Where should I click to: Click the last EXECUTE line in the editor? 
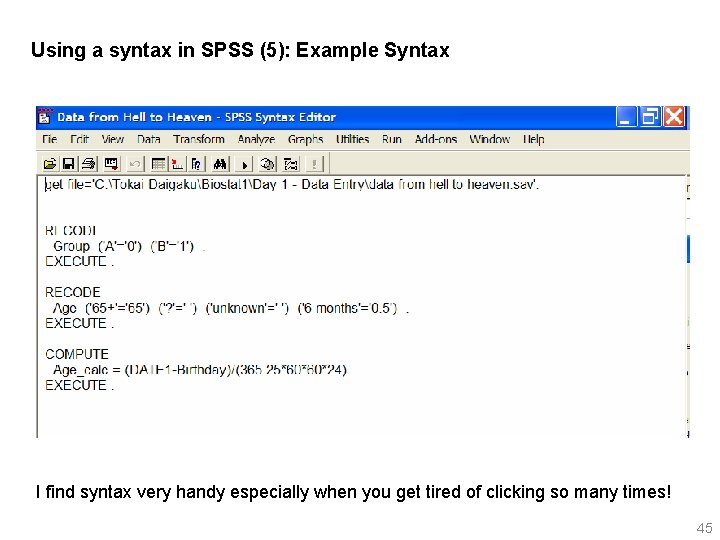pyautogui.click(x=79, y=386)
